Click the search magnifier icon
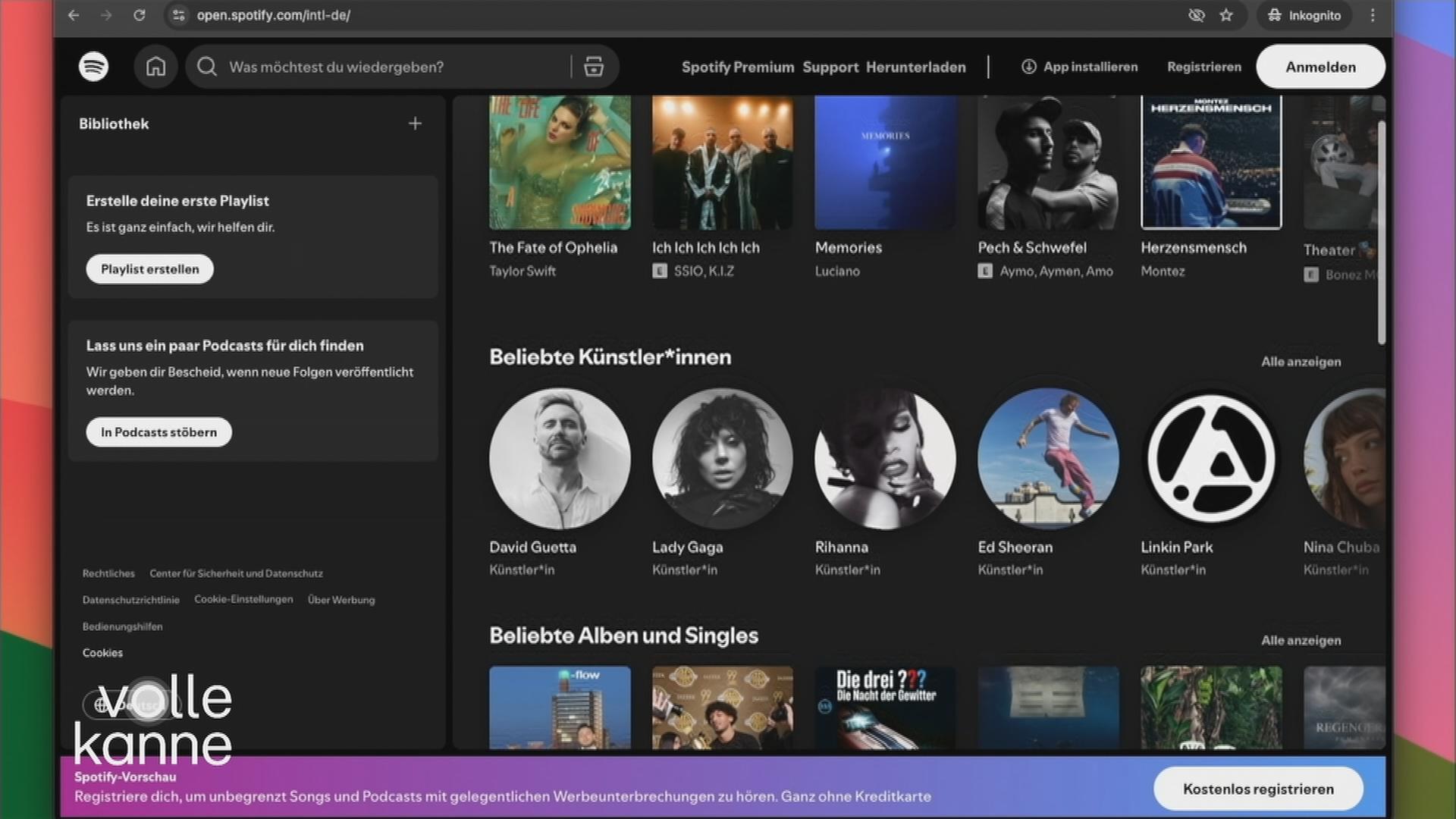Screen dimensions: 1456x819 [x=207, y=67]
